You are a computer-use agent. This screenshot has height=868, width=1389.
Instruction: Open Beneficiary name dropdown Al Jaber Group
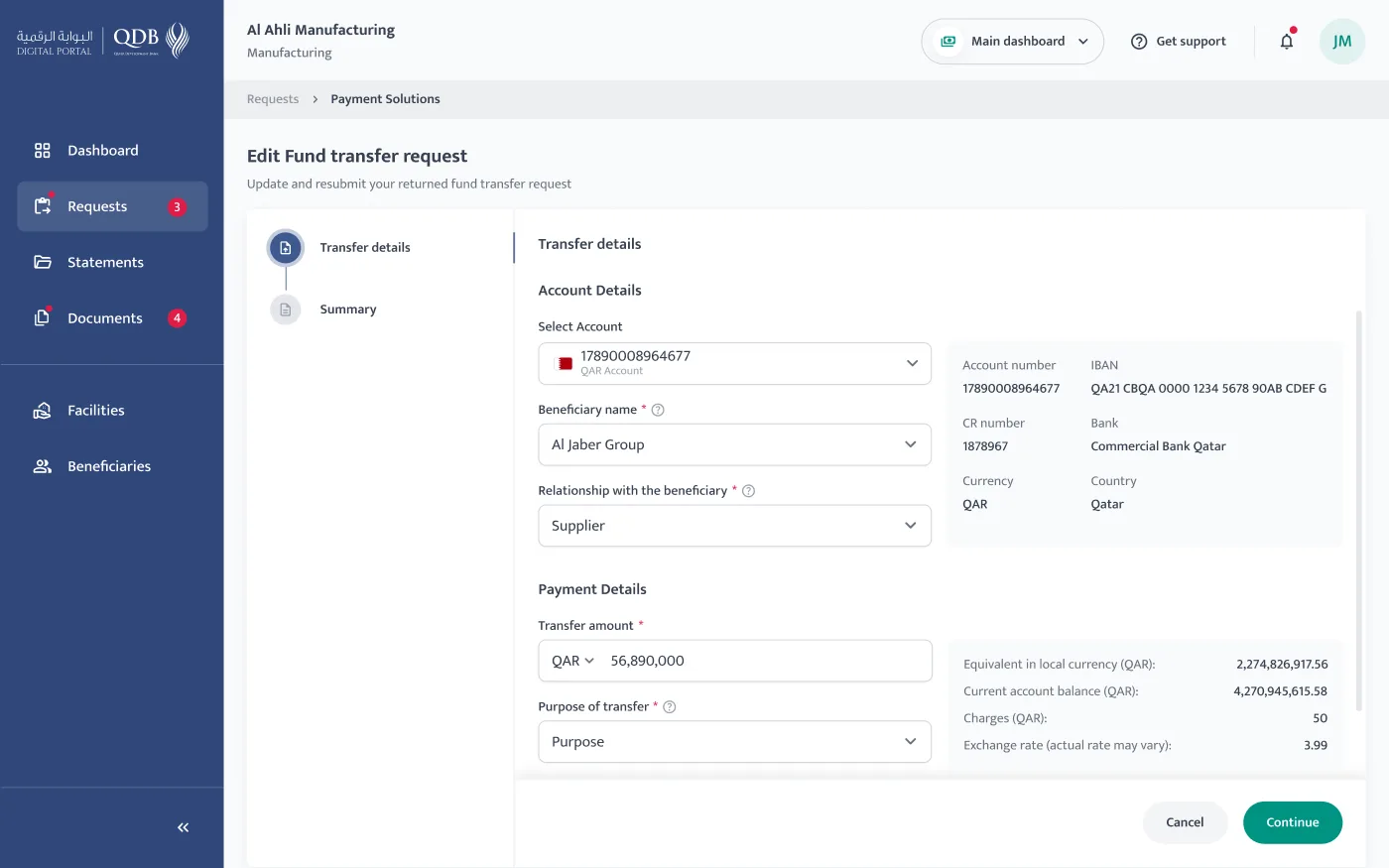click(x=735, y=445)
